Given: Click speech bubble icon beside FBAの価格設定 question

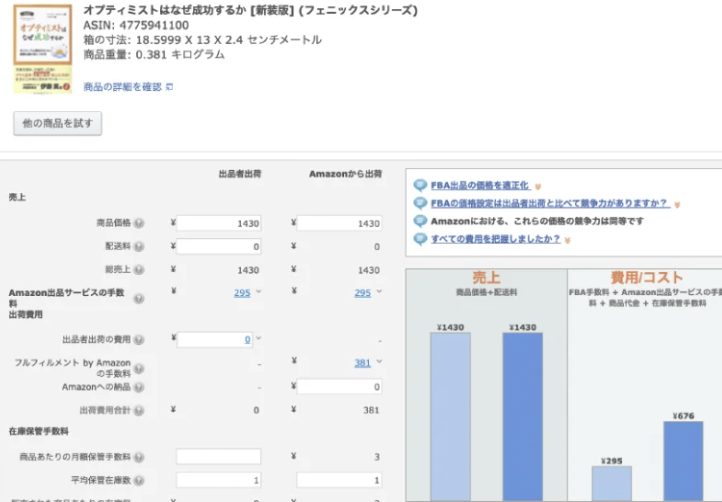Looking at the screenshot, I should [x=420, y=203].
